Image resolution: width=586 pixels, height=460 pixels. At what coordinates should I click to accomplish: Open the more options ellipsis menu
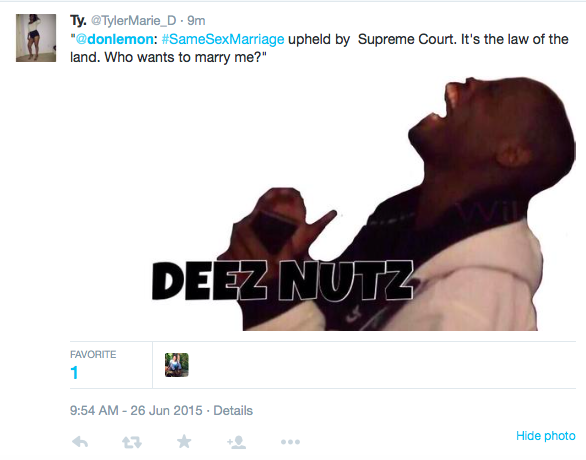tap(290, 442)
